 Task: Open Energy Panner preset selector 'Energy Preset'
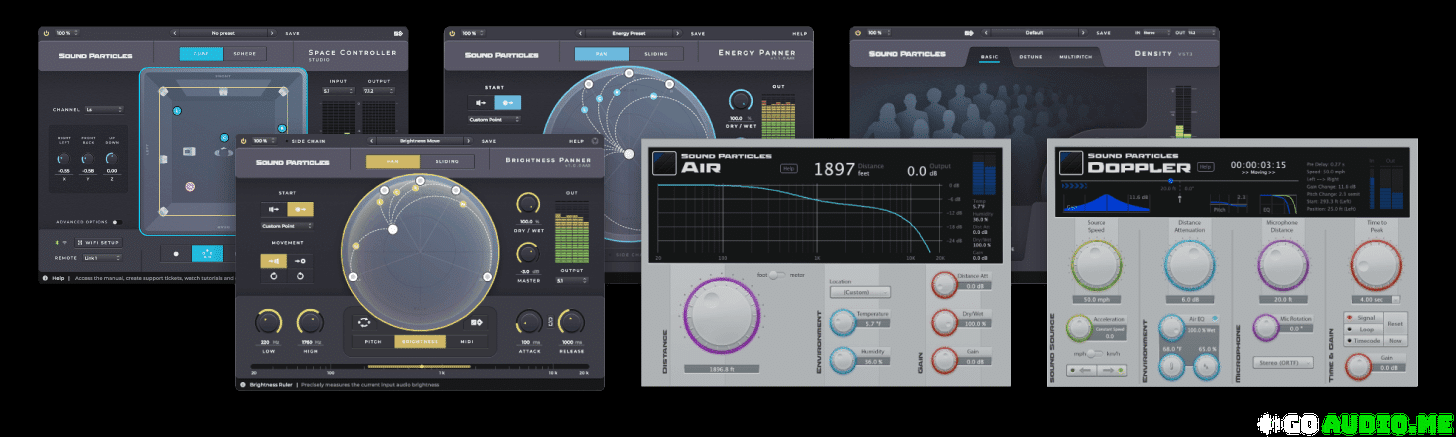(x=630, y=33)
